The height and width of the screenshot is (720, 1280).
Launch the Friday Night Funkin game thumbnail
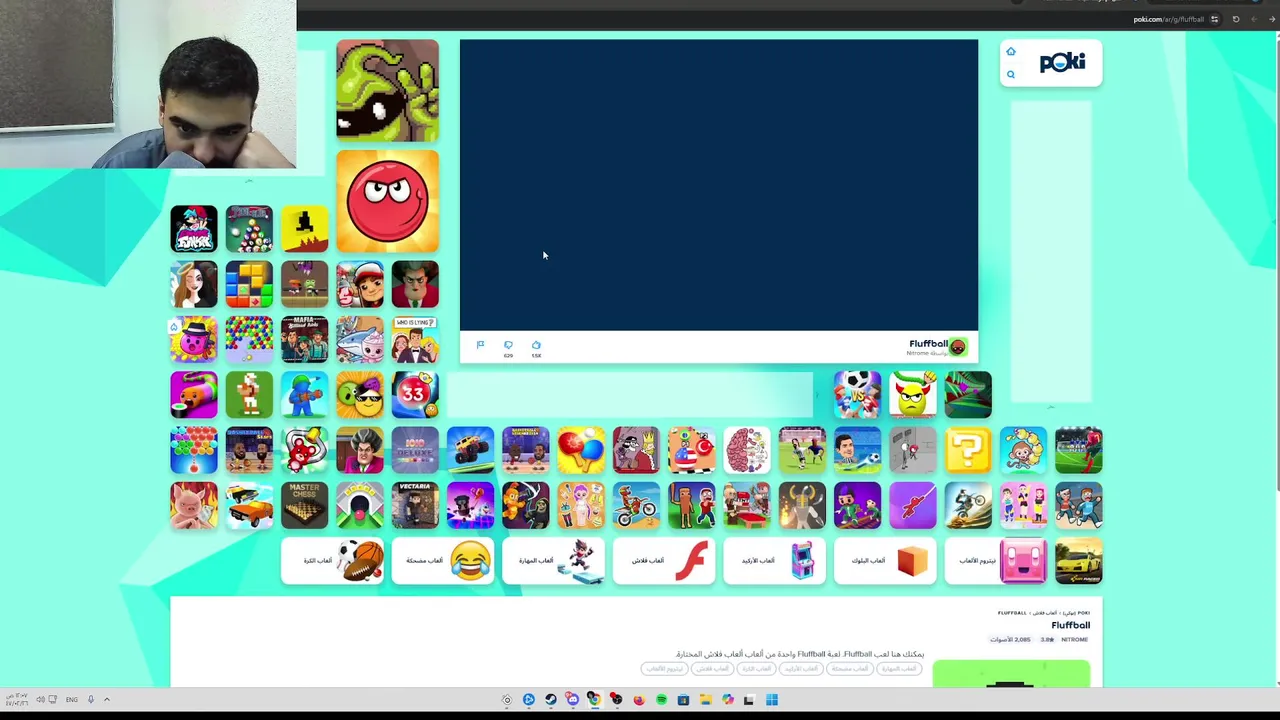[194, 229]
